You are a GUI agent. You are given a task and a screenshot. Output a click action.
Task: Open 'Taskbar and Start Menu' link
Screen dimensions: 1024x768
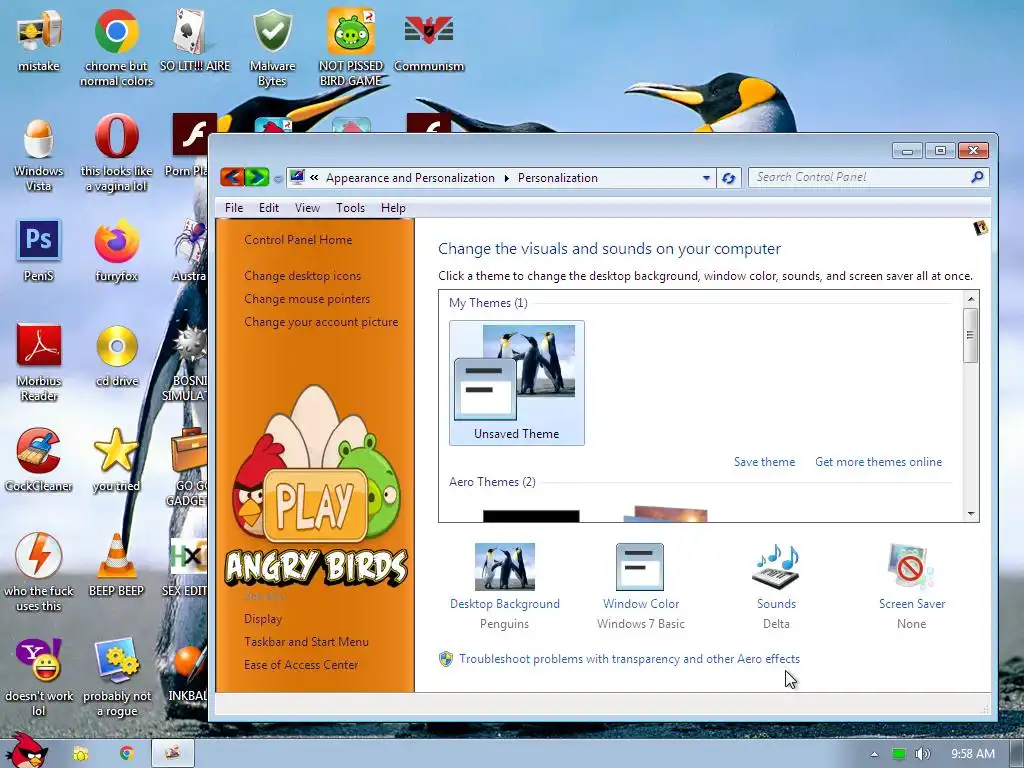tap(306, 641)
